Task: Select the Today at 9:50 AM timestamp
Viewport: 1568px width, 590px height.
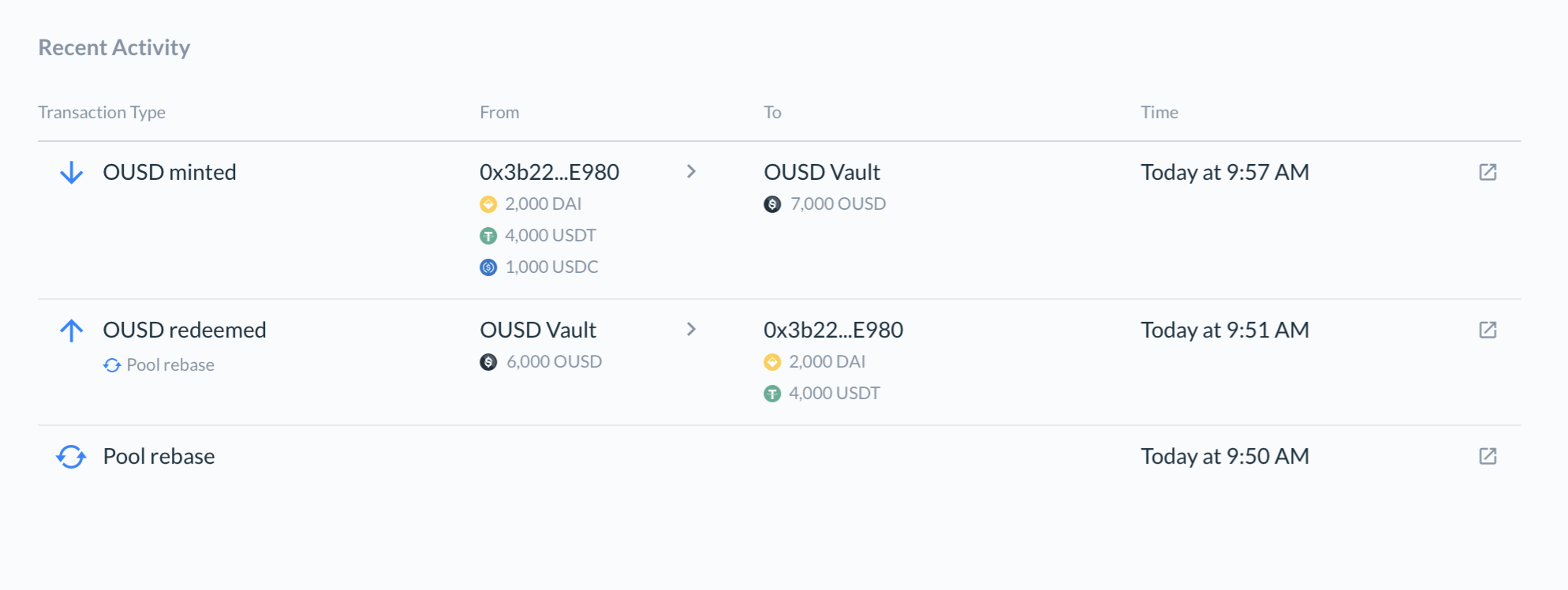Action: 1225,456
